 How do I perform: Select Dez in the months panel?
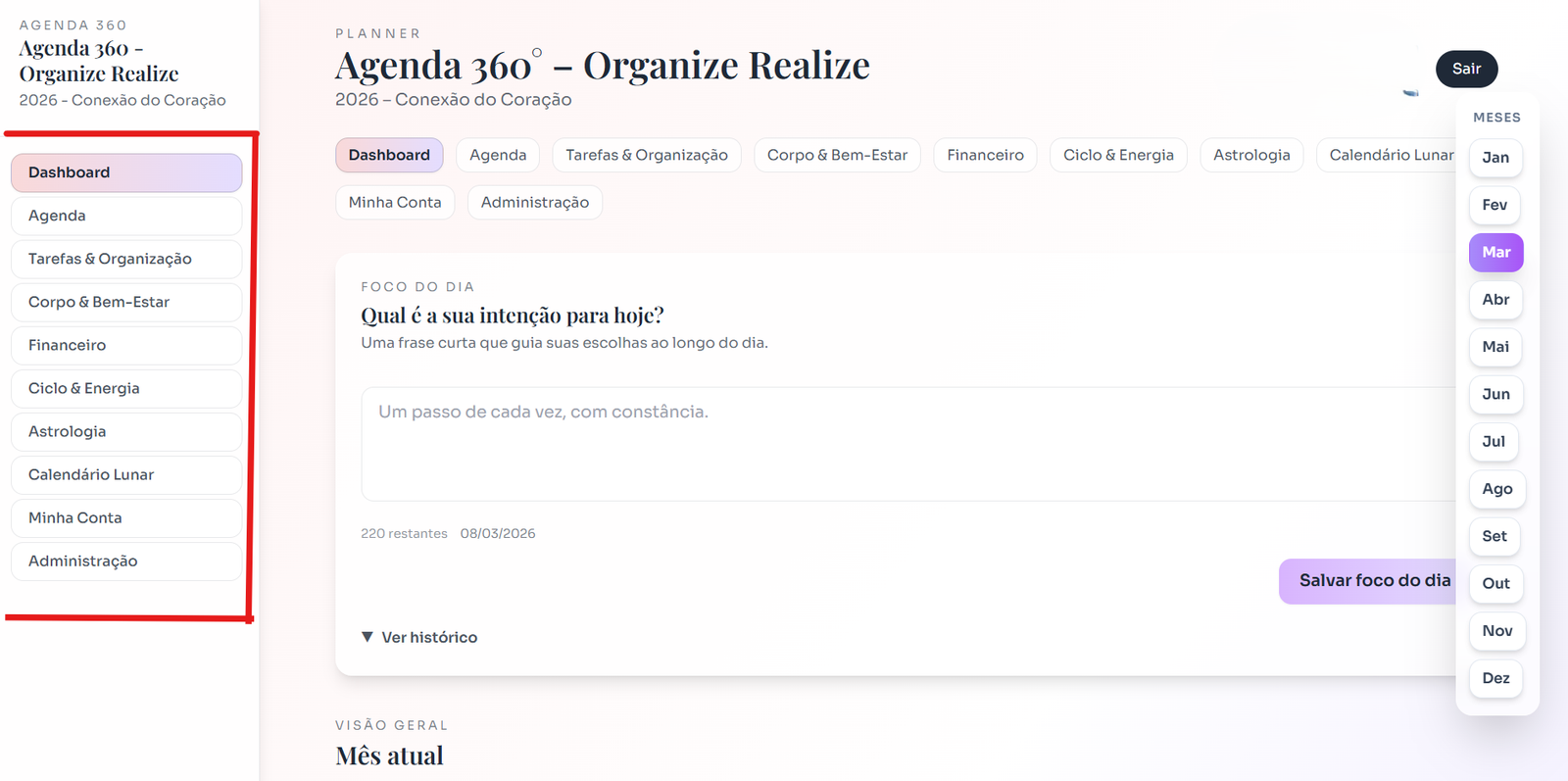click(x=1495, y=678)
